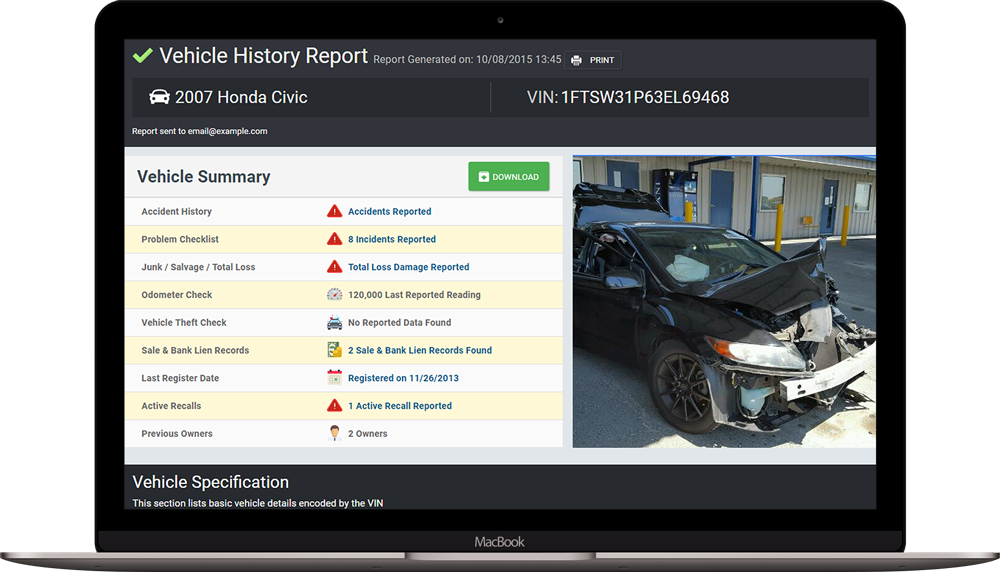The image size is (1000, 572).
Task: Click the Active Recalls label
Action: [172, 406]
